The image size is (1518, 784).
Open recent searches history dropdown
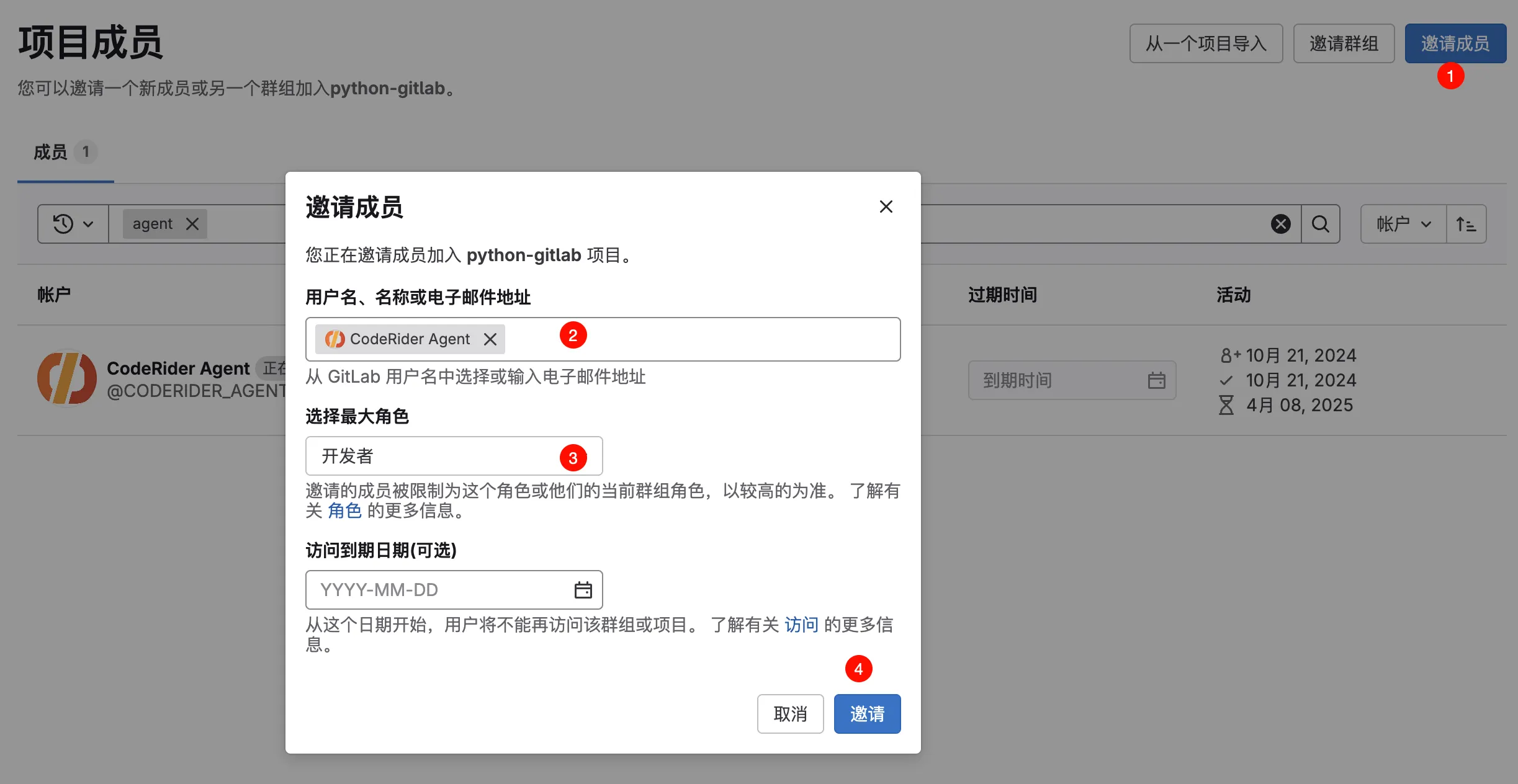coord(73,224)
